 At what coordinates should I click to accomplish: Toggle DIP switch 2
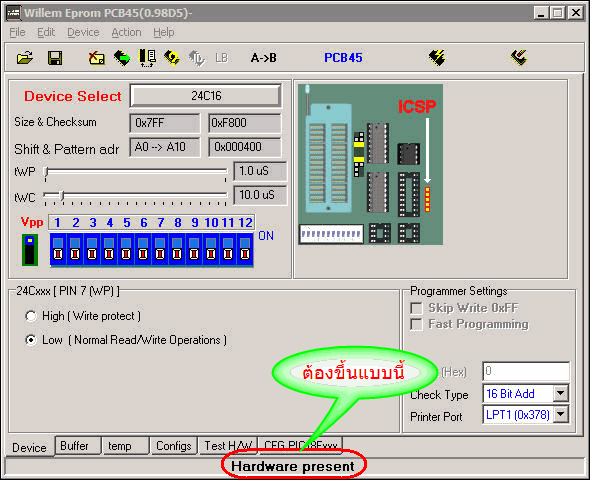click(x=75, y=249)
